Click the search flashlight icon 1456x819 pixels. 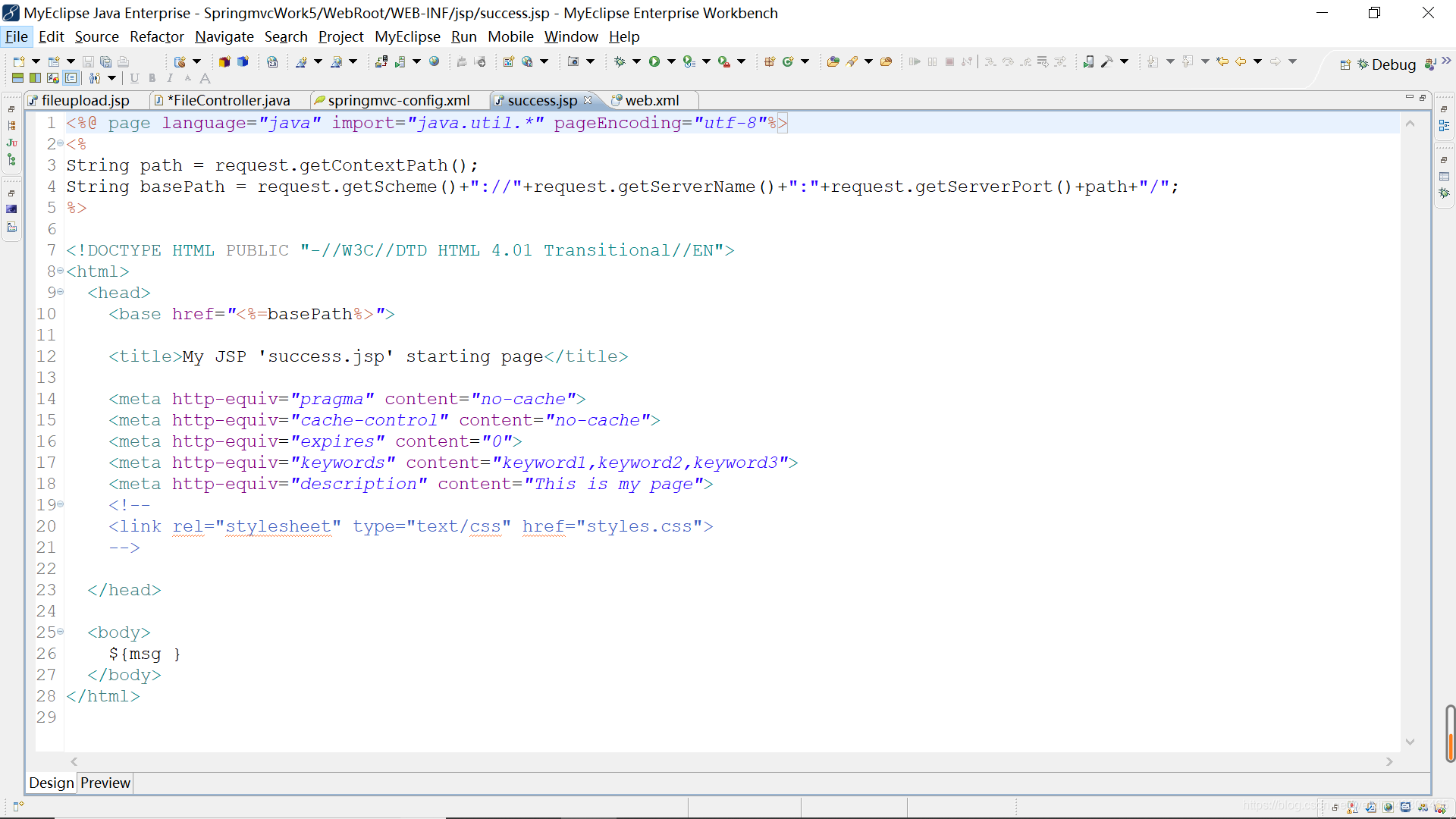[852, 61]
